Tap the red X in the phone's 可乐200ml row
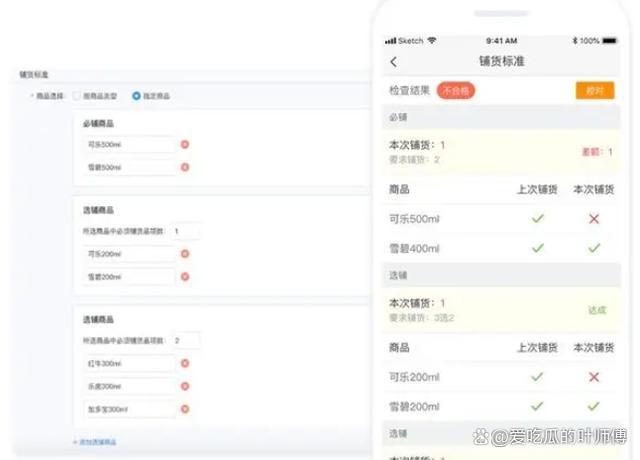The image size is (640, 460). pyautogui.click(x=594, y=377)
